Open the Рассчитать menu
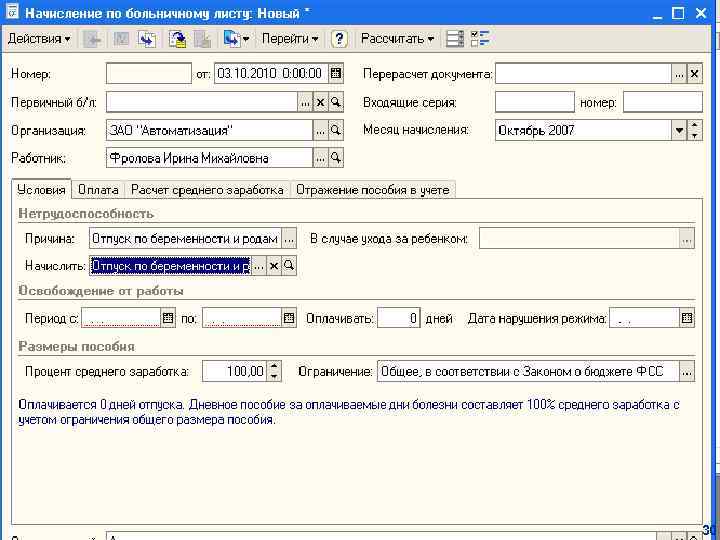720x540 pixels. tap(397, 39)
